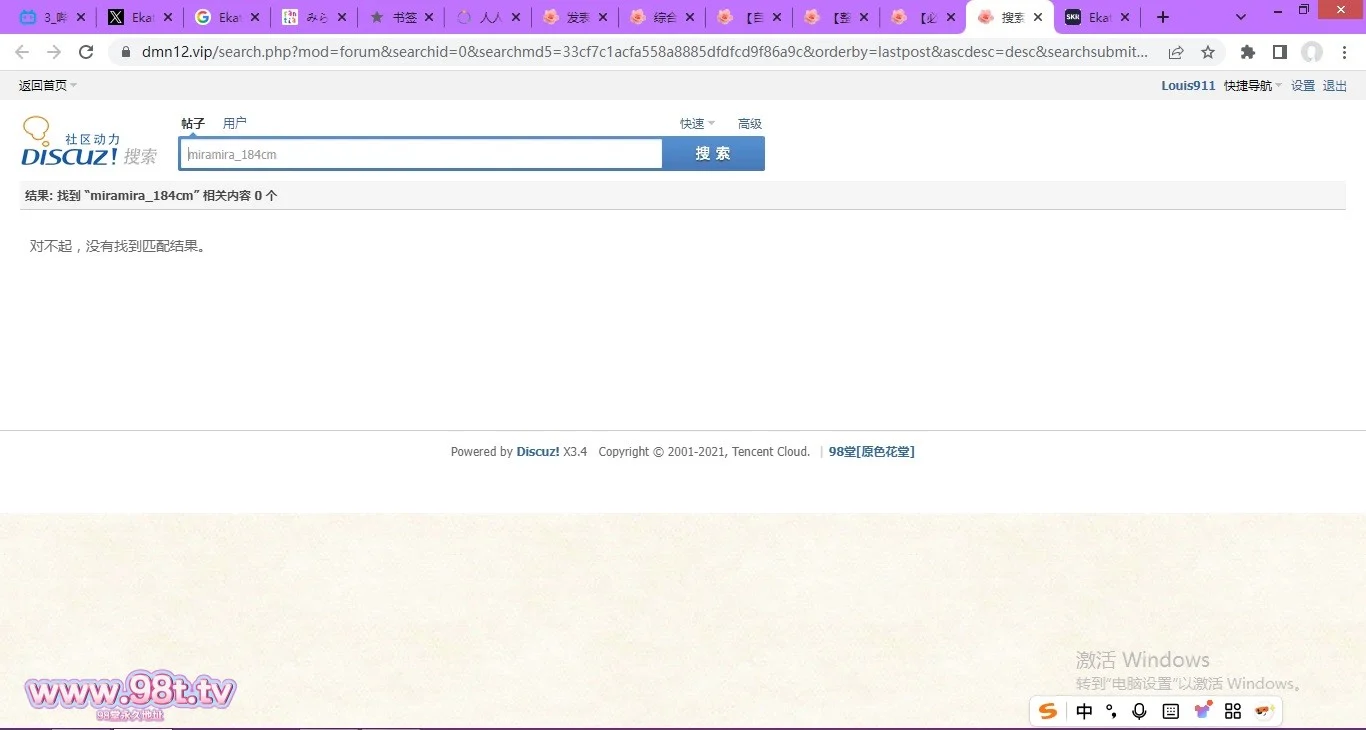
Task: Click the browser reload page icon
Action: [86, 52]
